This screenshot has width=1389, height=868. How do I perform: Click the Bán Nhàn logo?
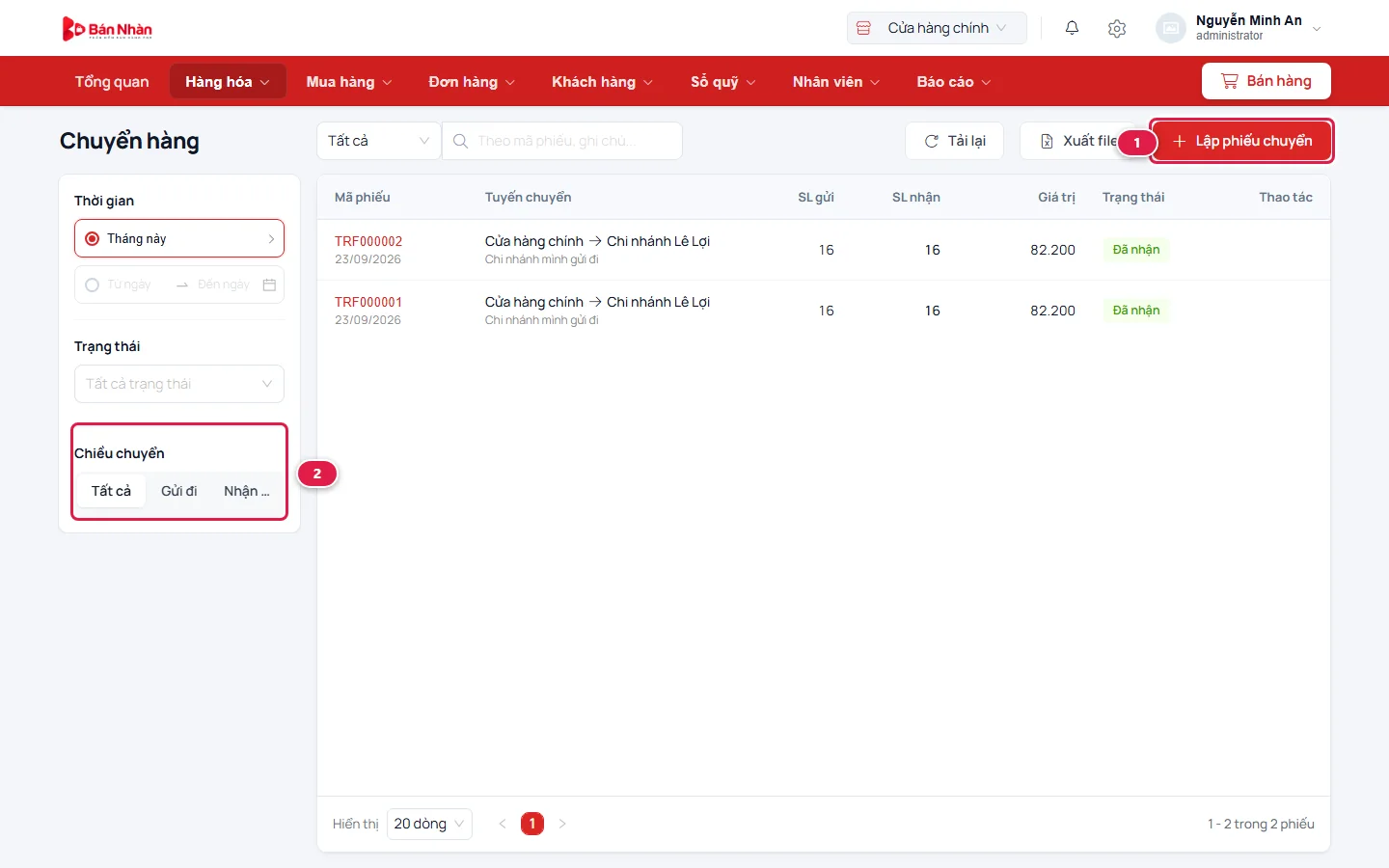[107, 29]
